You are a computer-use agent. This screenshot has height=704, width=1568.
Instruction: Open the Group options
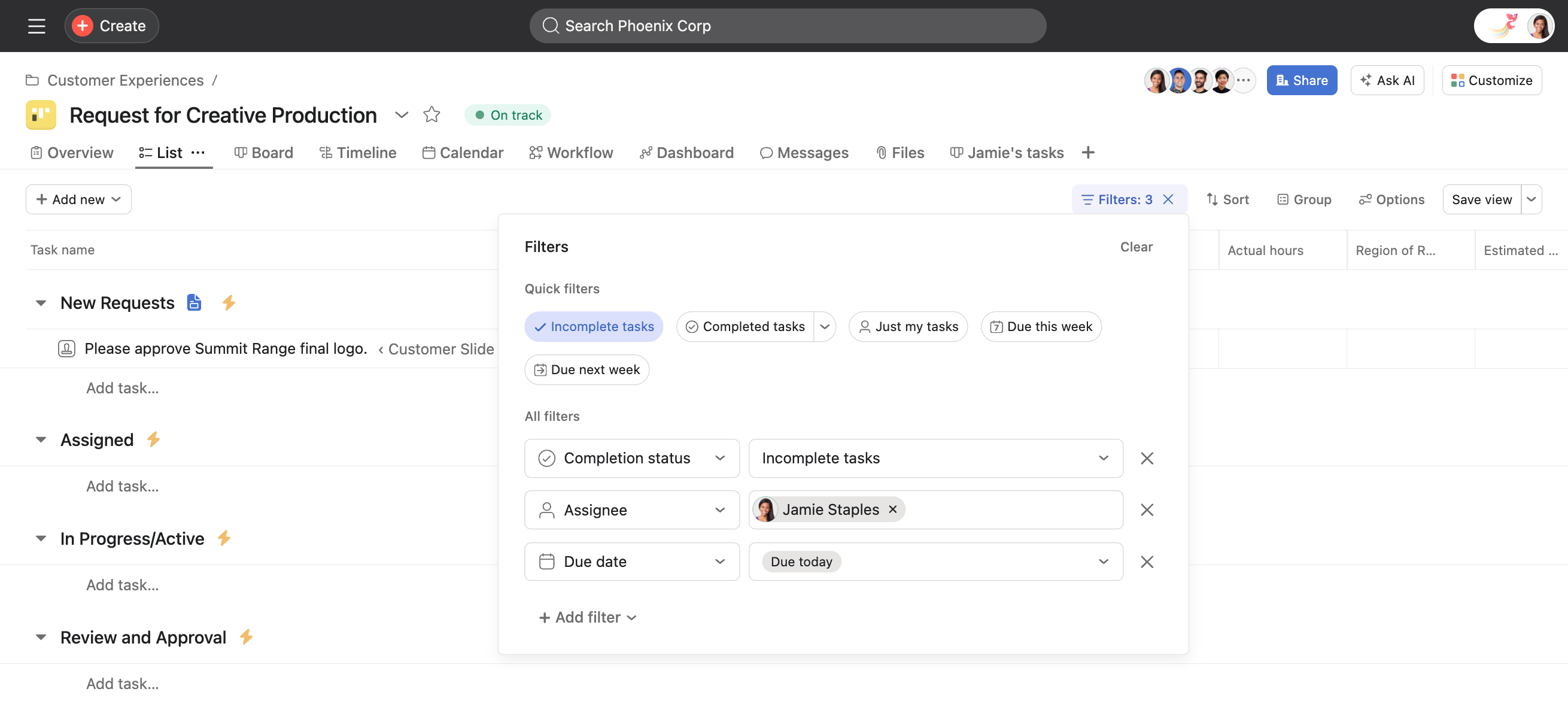point(1303,199)
